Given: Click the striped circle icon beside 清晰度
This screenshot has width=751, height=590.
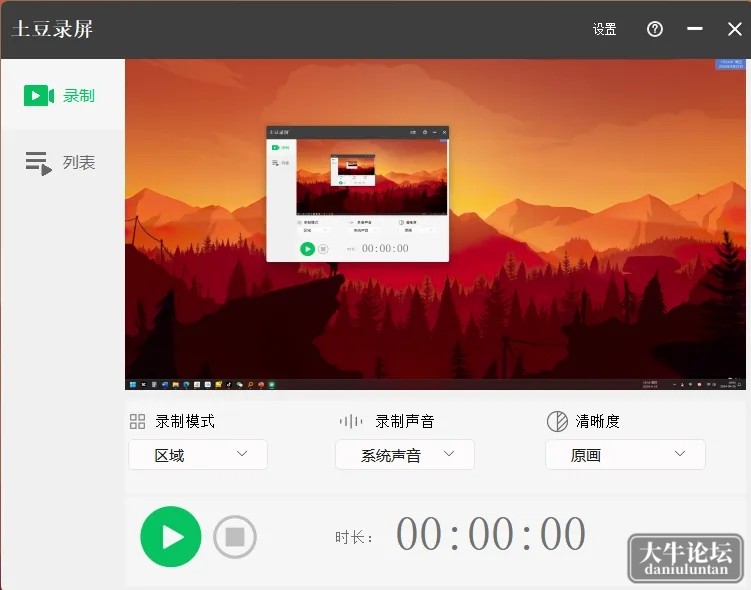Looking at the screenshot, I should 557,421.
